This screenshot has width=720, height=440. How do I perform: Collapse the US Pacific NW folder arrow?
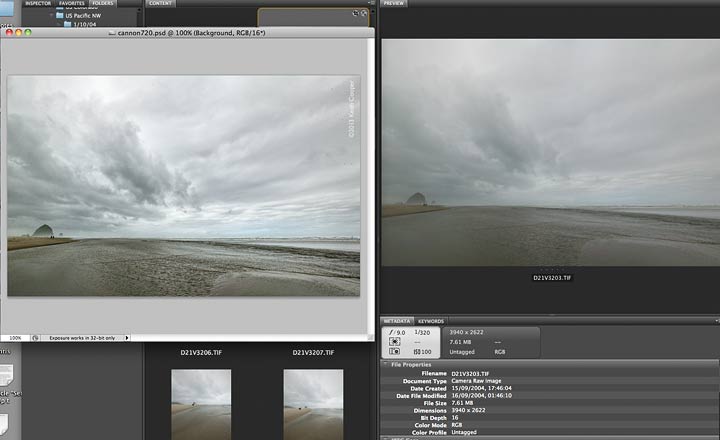[x=51, y=16]
